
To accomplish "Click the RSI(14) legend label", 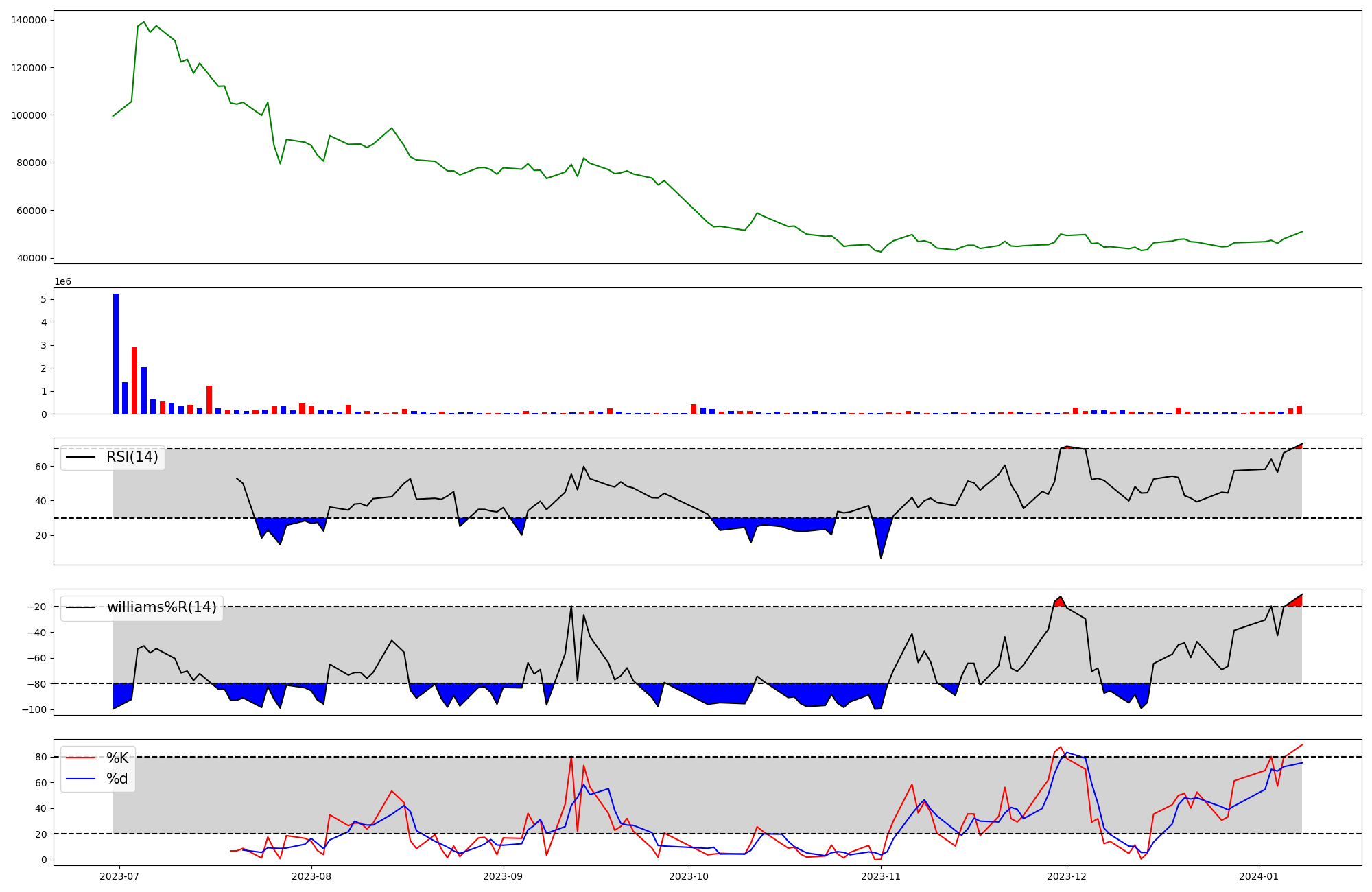I will point(132,457).
